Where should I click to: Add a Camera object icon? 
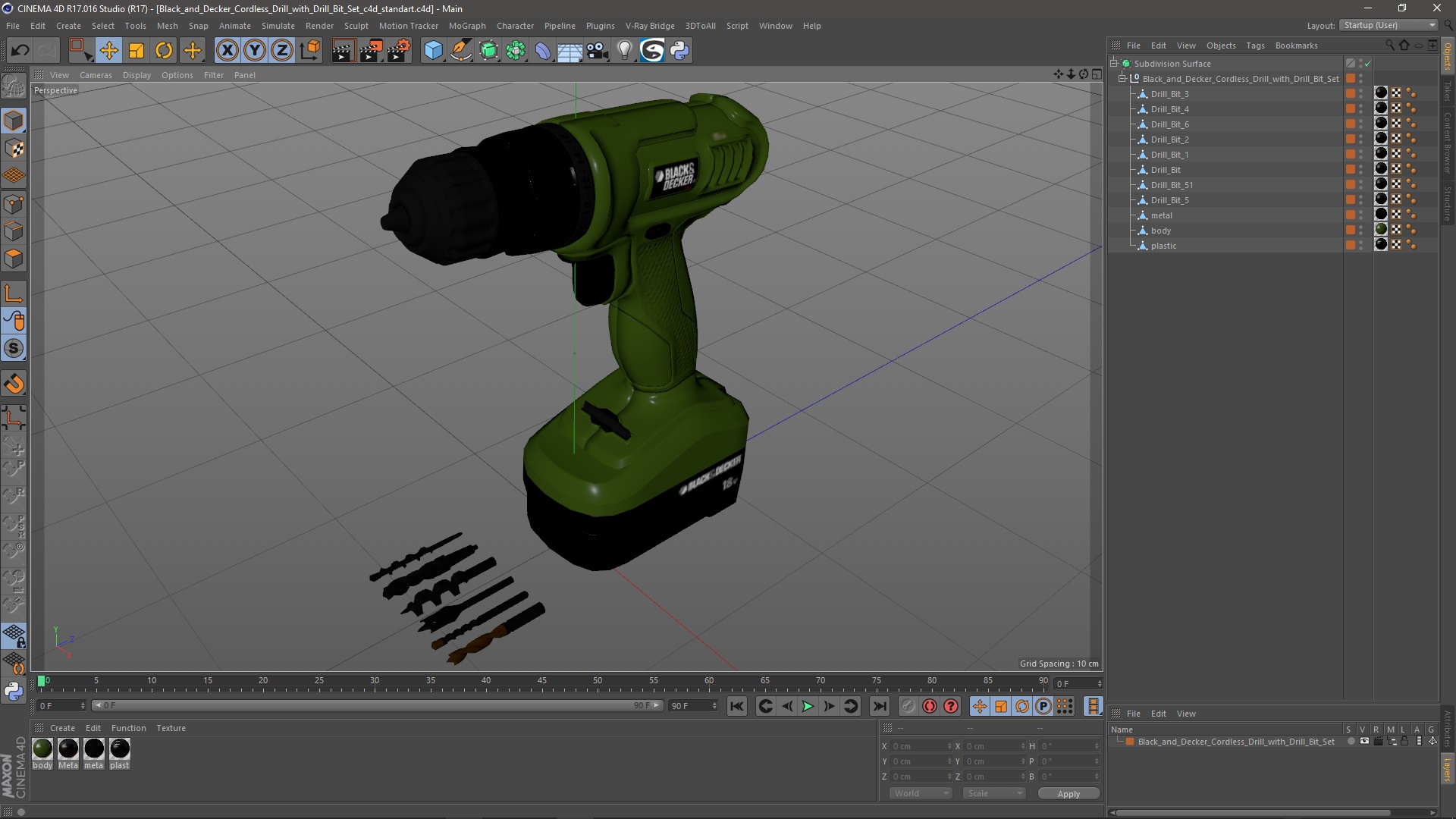[598, 51]
